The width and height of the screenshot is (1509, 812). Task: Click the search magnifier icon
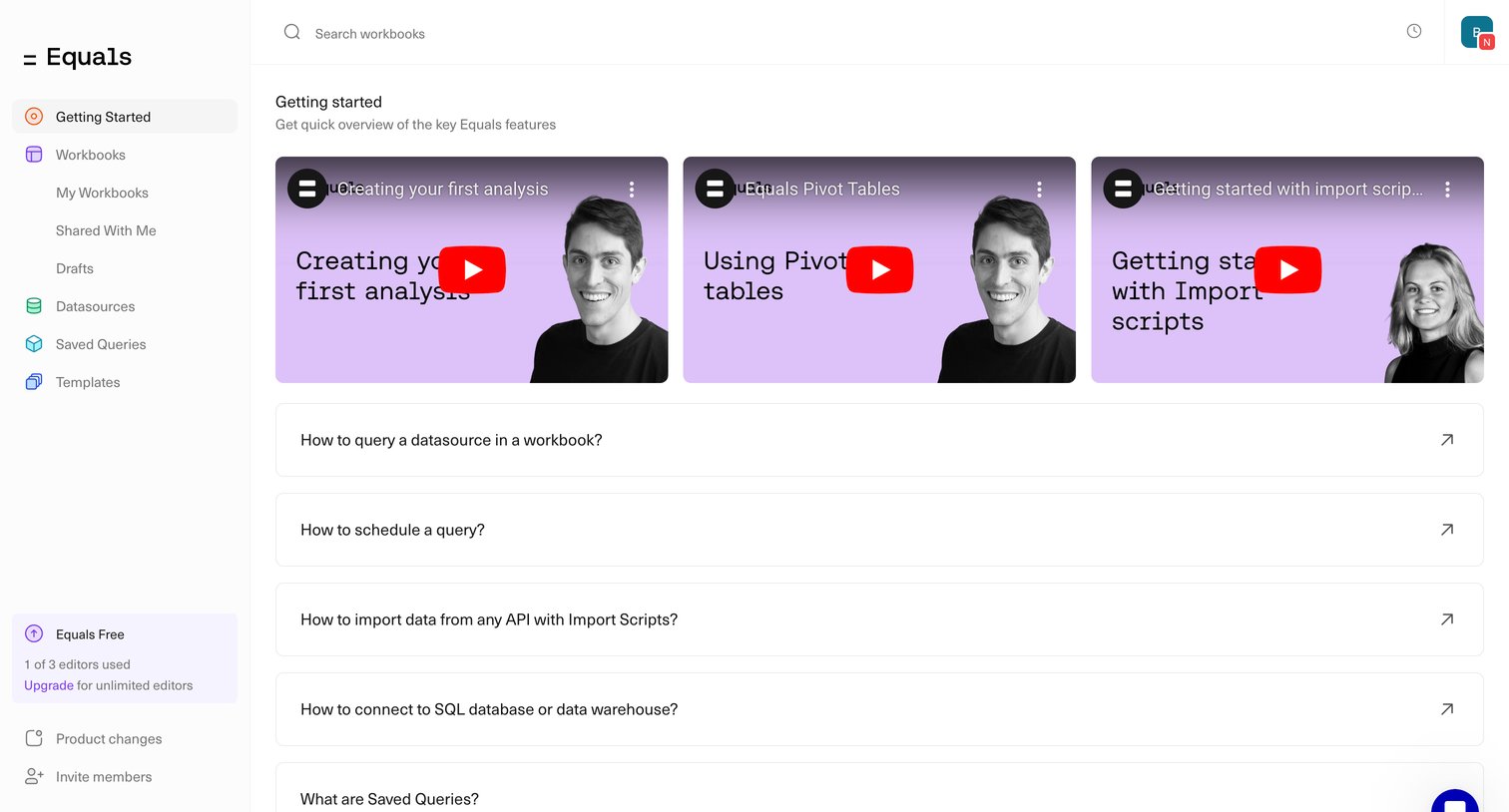[x=292, y=32]
